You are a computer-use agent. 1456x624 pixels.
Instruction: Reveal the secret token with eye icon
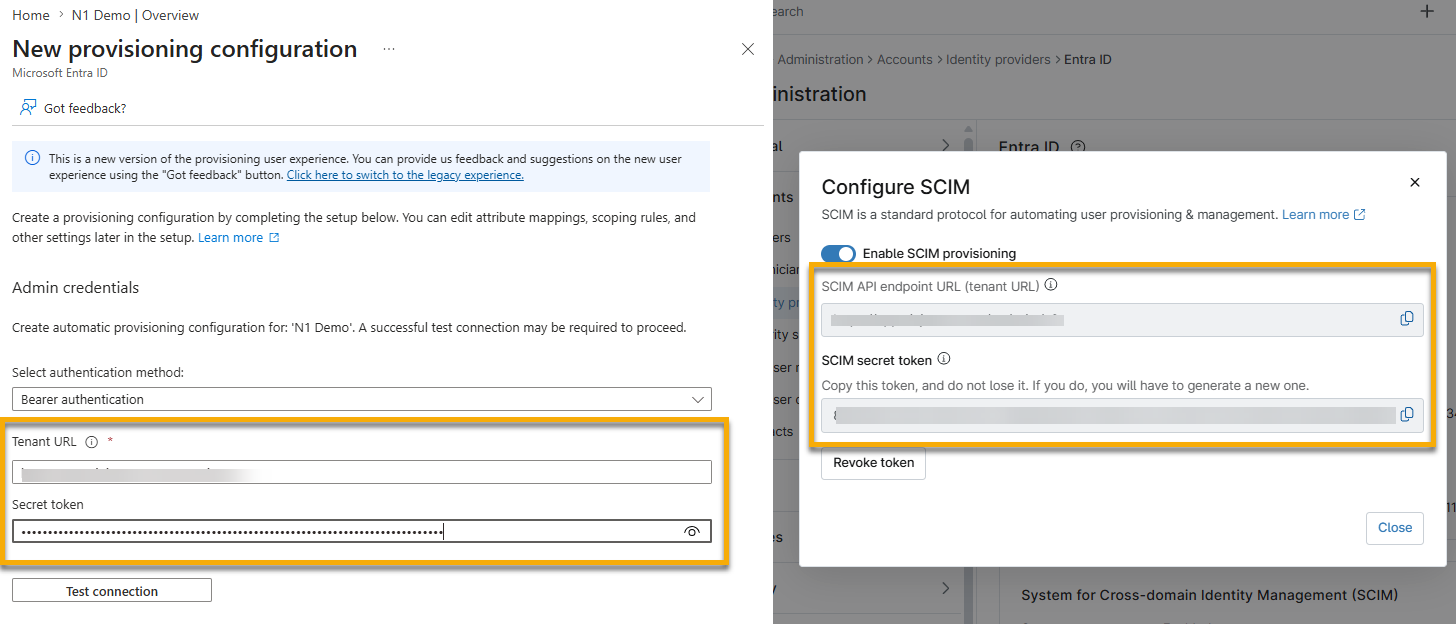click(x=692, y=531)
